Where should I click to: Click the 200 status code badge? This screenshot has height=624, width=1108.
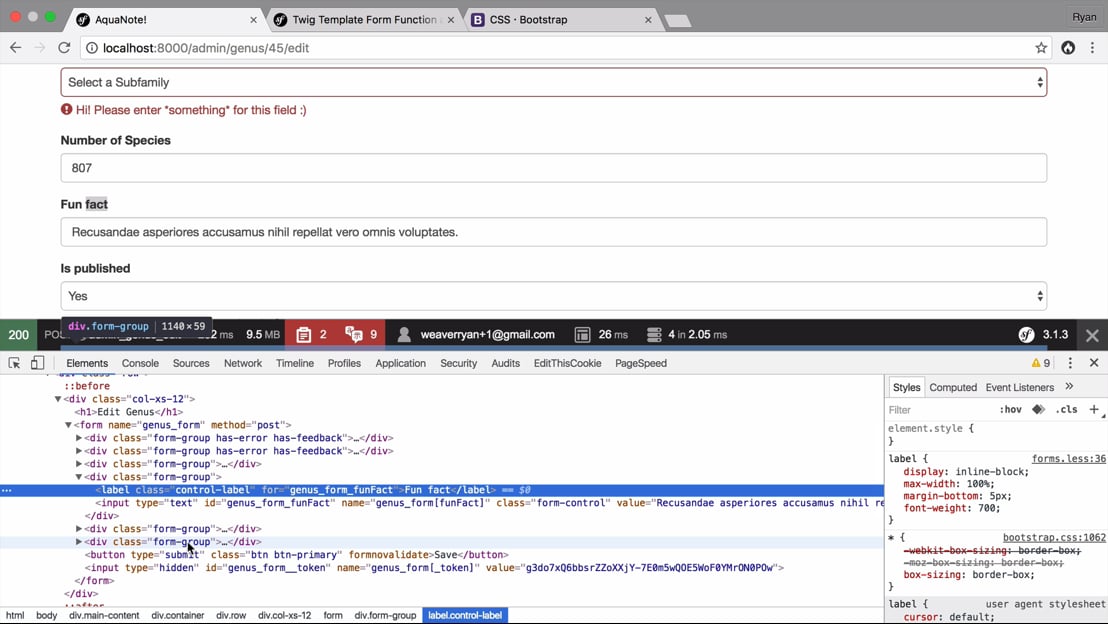coord(18,335)
